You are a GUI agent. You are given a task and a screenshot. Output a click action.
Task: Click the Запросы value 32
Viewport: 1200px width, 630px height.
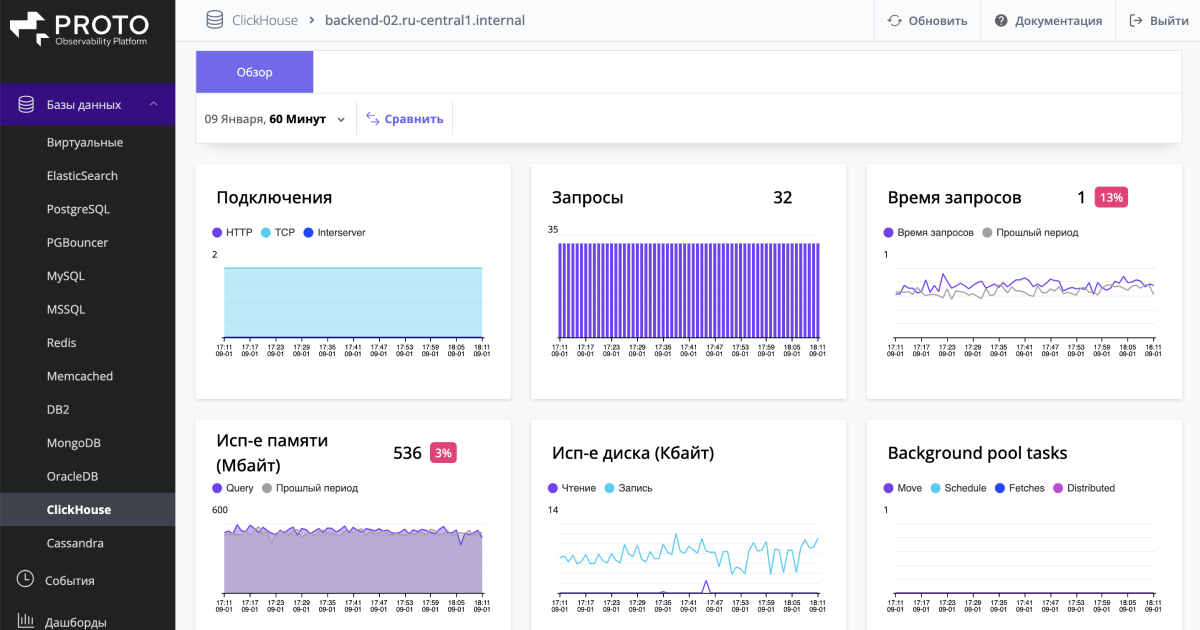pos(782,198)
